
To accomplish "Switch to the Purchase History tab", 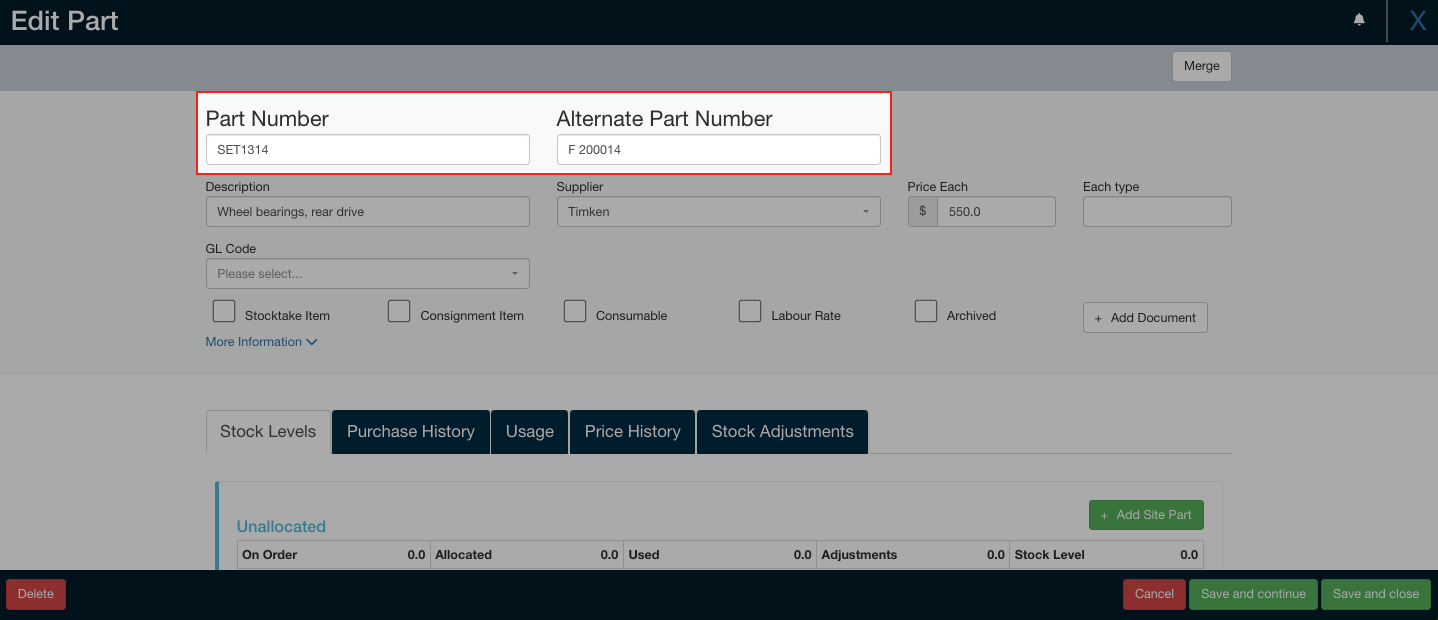I will pos(410,431).
